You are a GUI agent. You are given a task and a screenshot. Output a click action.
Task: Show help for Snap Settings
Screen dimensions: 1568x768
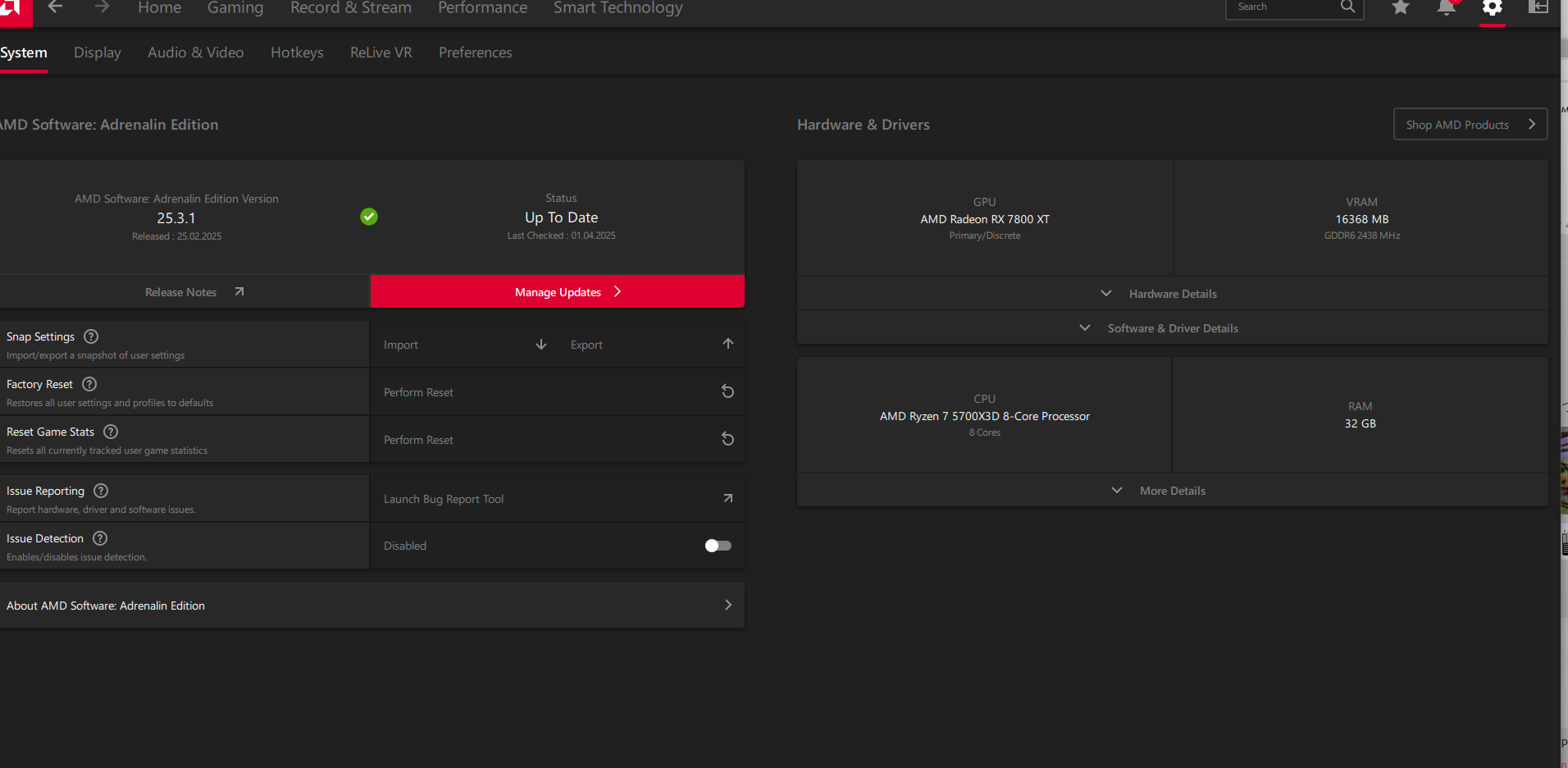(91, 336)
